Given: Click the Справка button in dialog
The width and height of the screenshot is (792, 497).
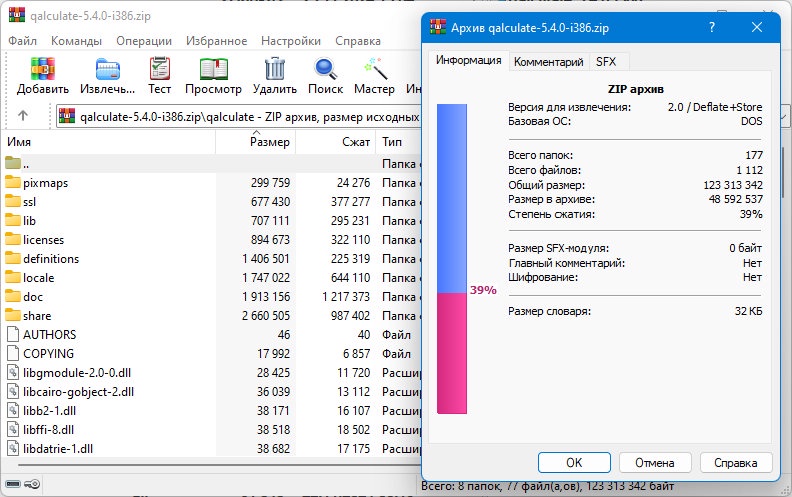Looking at the screenshot, I should [x=735, y=463].
